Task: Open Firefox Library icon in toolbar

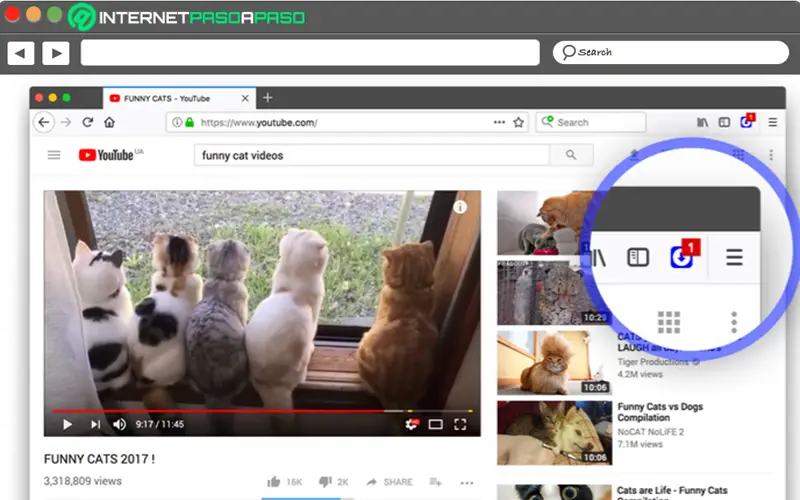Action: click(x=703, y=122)
